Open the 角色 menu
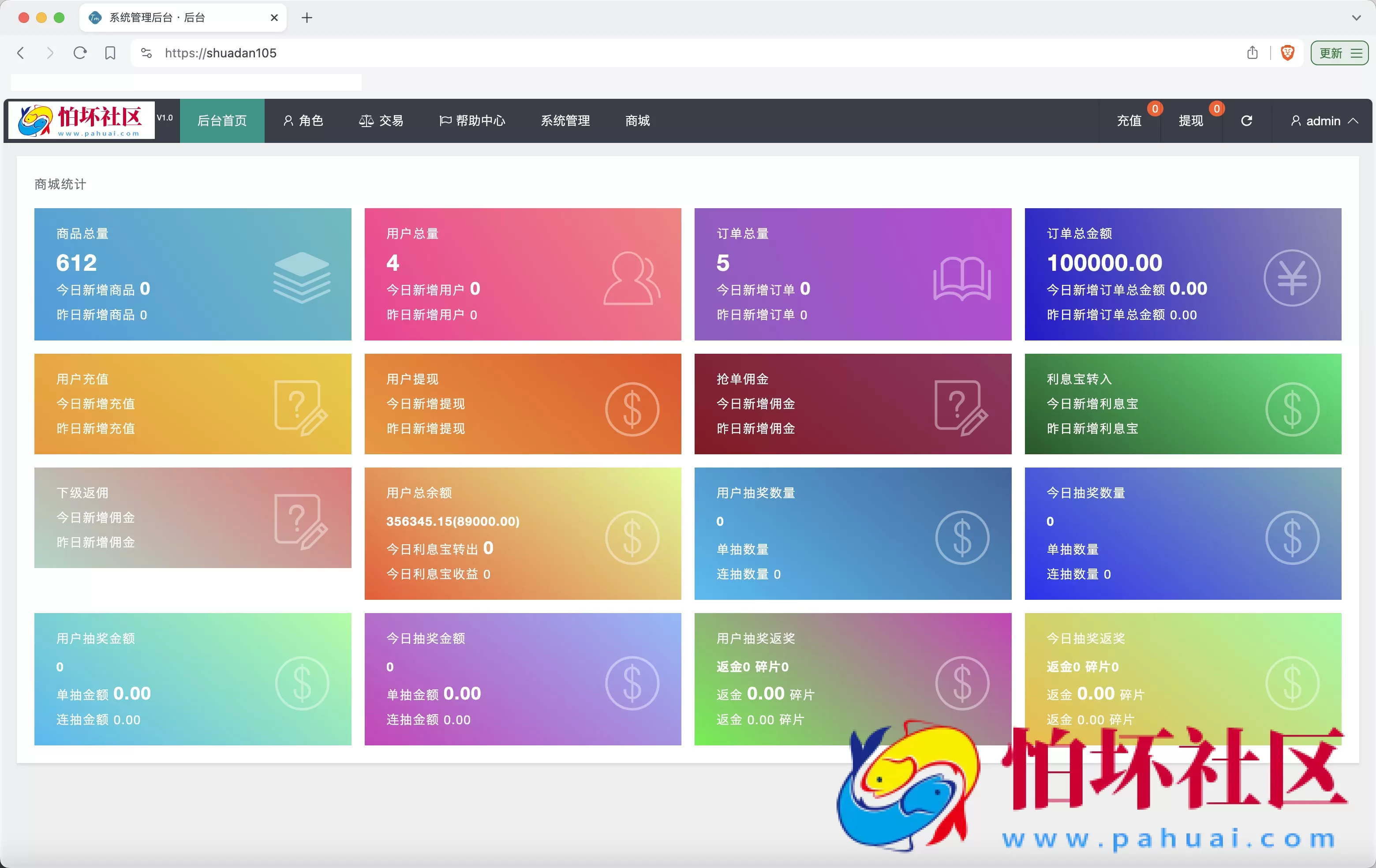1376x868 pixels. 303,120
